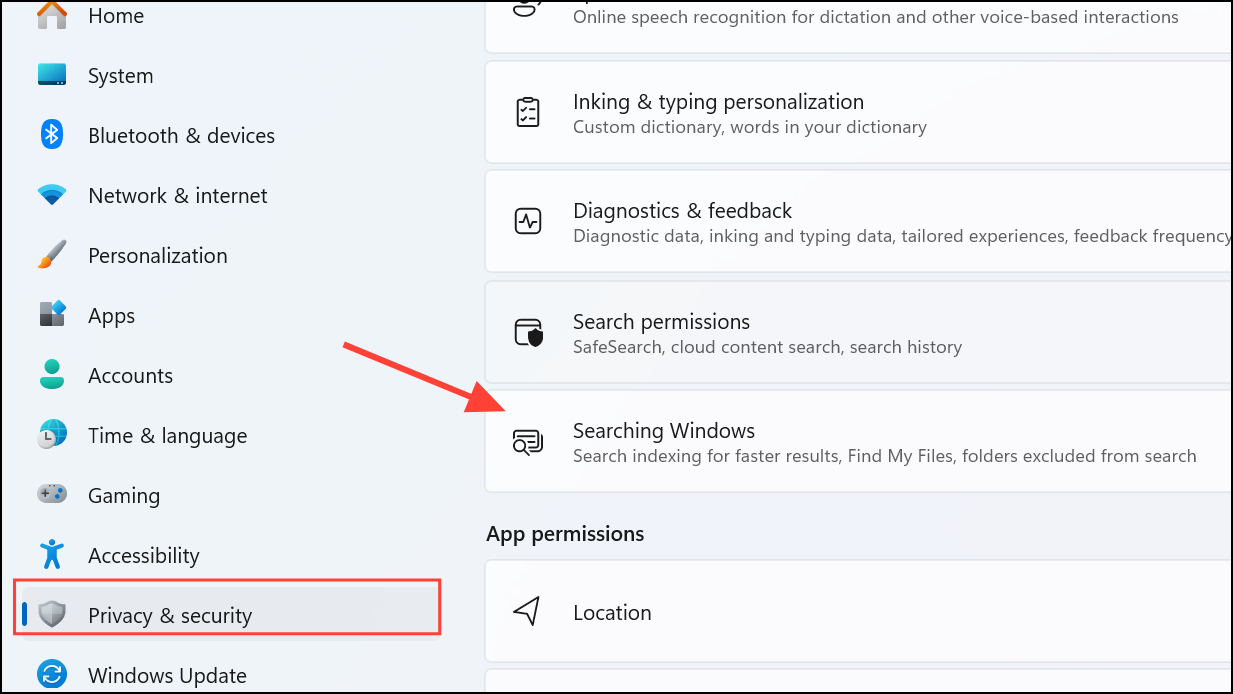Open Personalization settings
Screen dimensions: 1233x694
pyautogui.click(x=158, y=256)
